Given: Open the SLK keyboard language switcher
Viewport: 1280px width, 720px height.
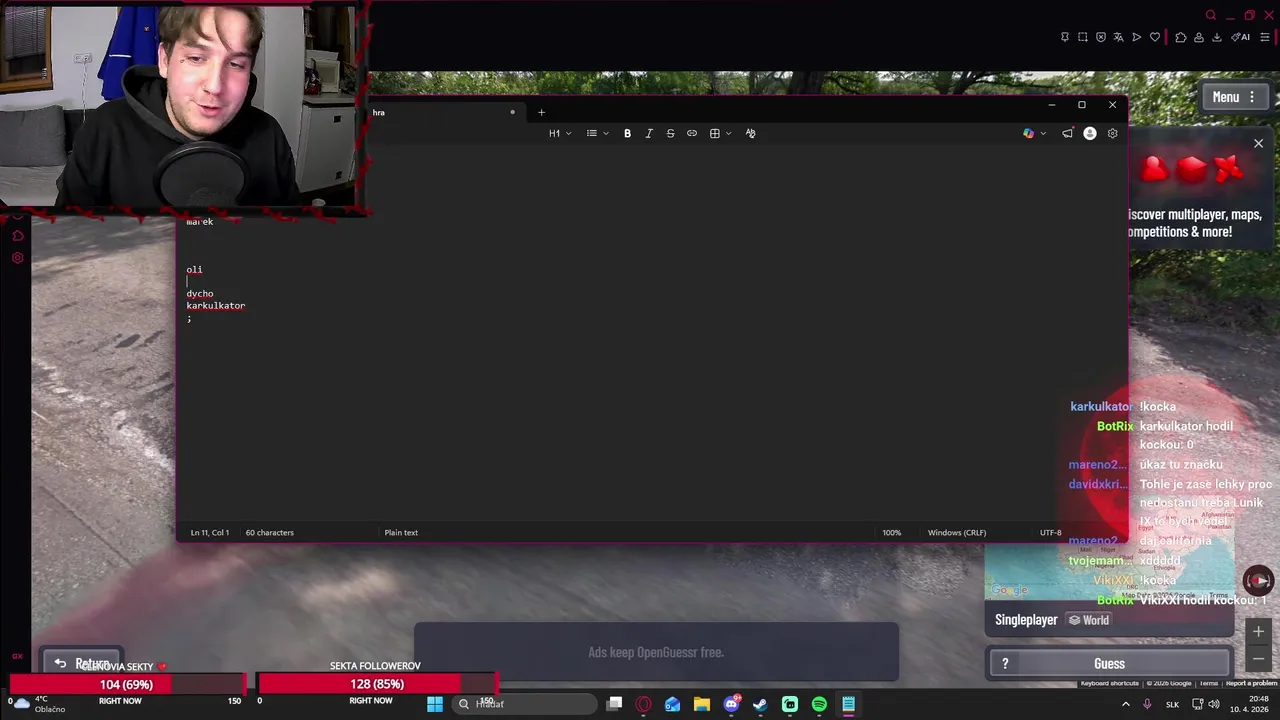Looking at the screenshot, I should 1172,704.
